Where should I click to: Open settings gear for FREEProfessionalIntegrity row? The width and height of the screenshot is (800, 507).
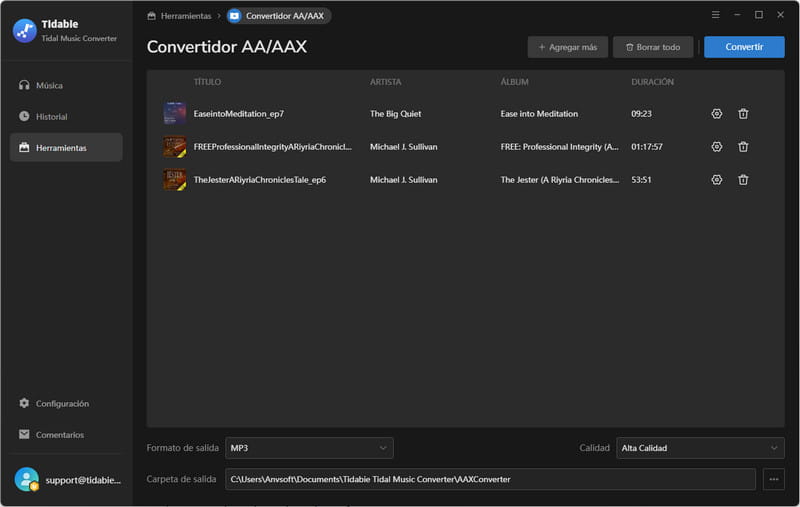coord(716,147)
